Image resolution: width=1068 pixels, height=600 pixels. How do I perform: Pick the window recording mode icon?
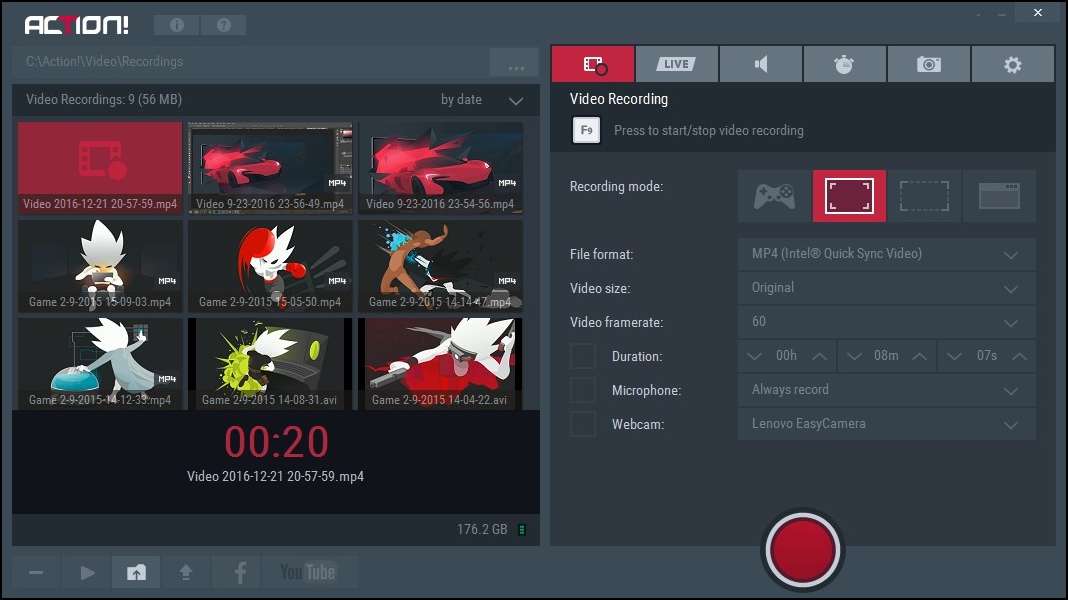click(x=999, y=195)
